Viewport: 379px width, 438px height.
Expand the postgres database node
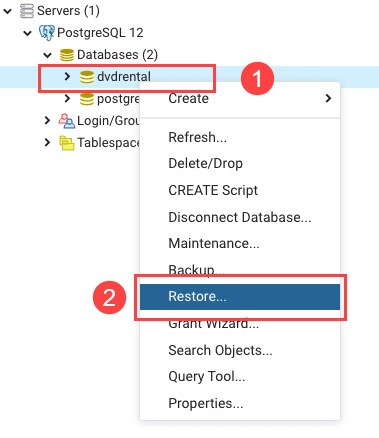coord(67,99)
